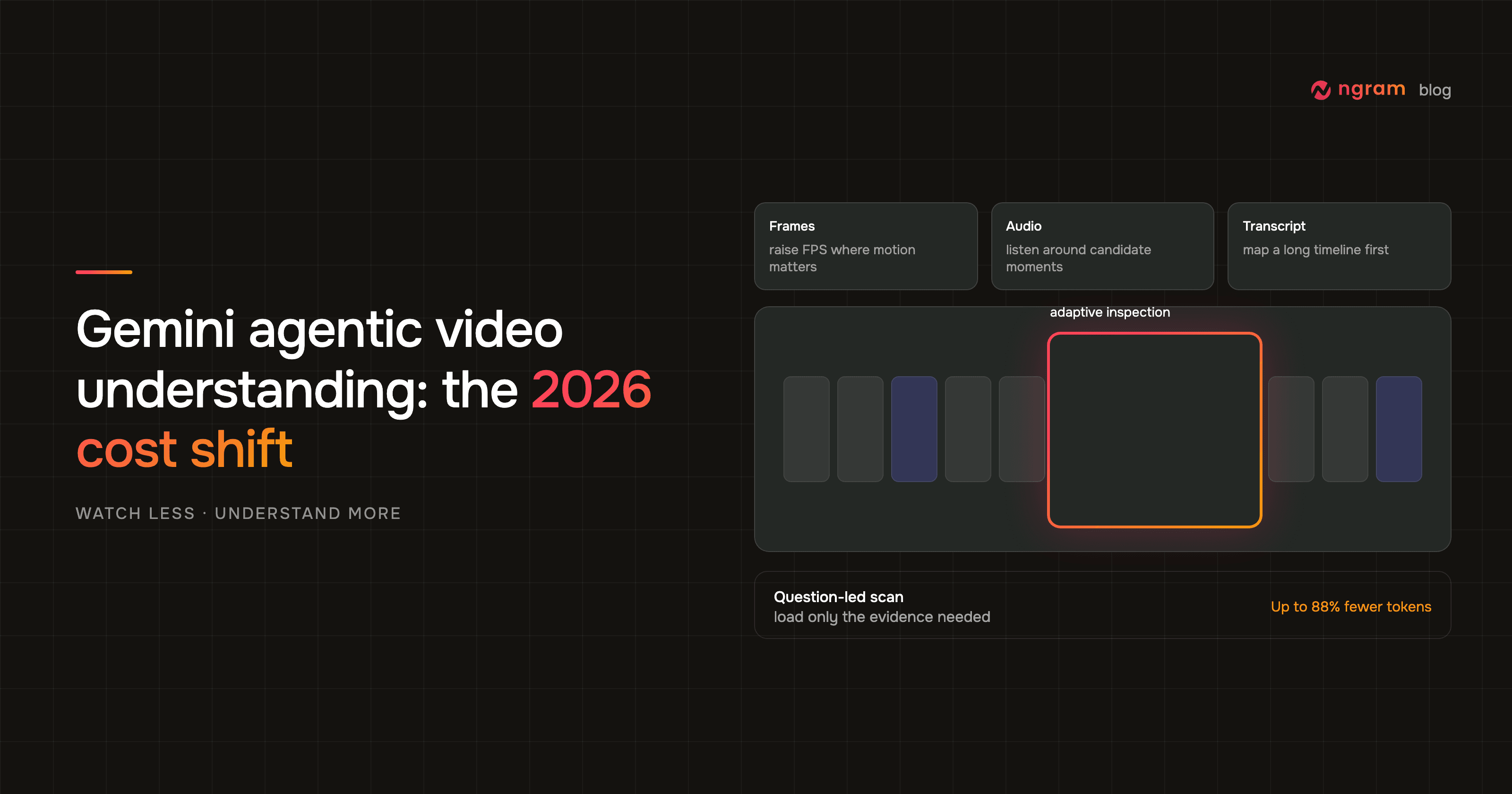Viewport: 1512px width, 794px height.
Task: Click the orange "cost shift" headline text
Action: [x=184, y=449]
